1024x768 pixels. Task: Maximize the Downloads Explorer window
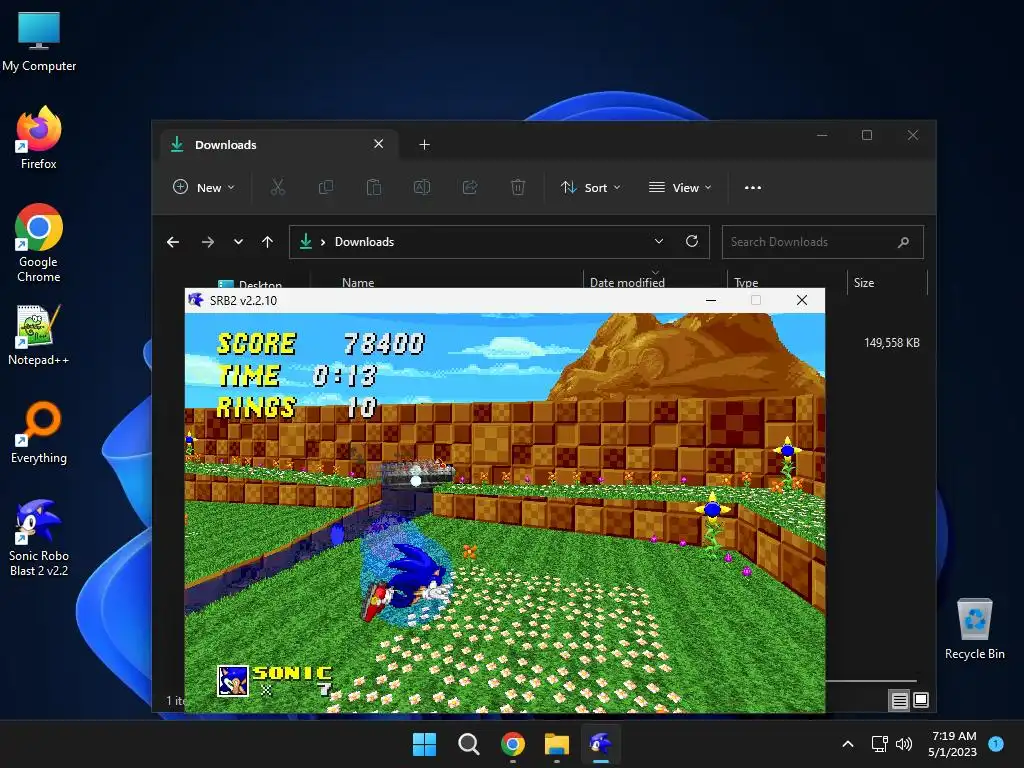[x=867, y=135]
